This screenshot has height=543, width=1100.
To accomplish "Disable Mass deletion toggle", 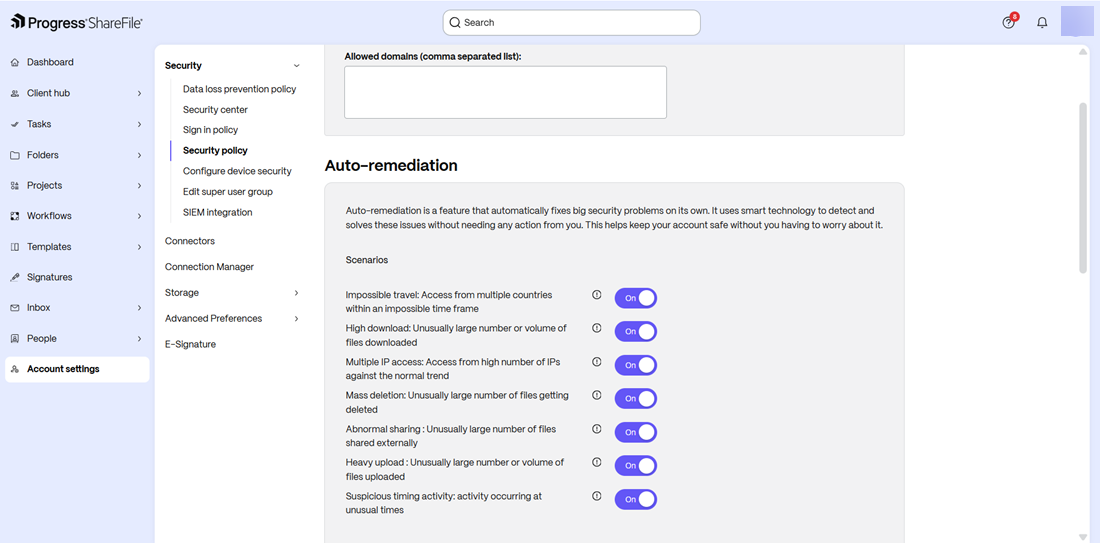I will pyautogui.click(x=636, y=398).
